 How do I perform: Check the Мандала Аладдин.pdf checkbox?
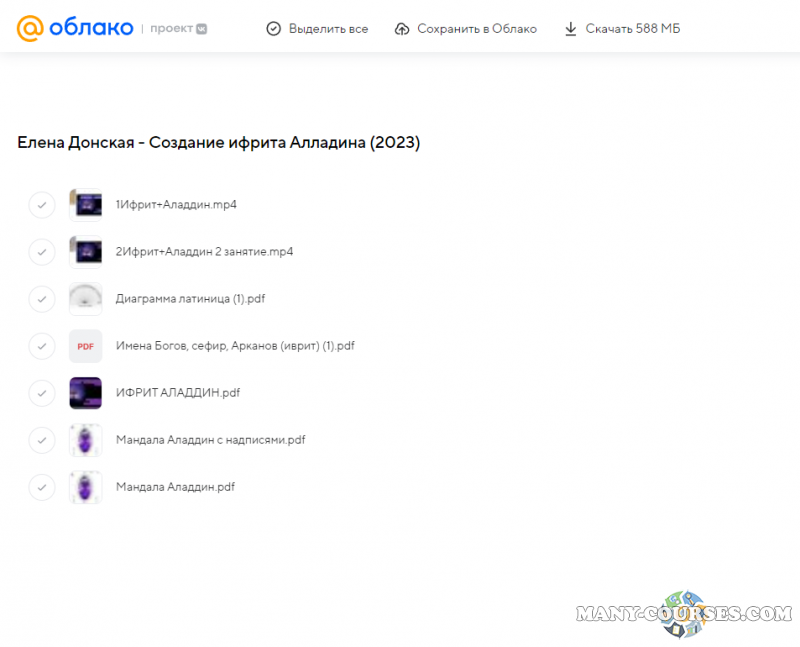[42, 487]
